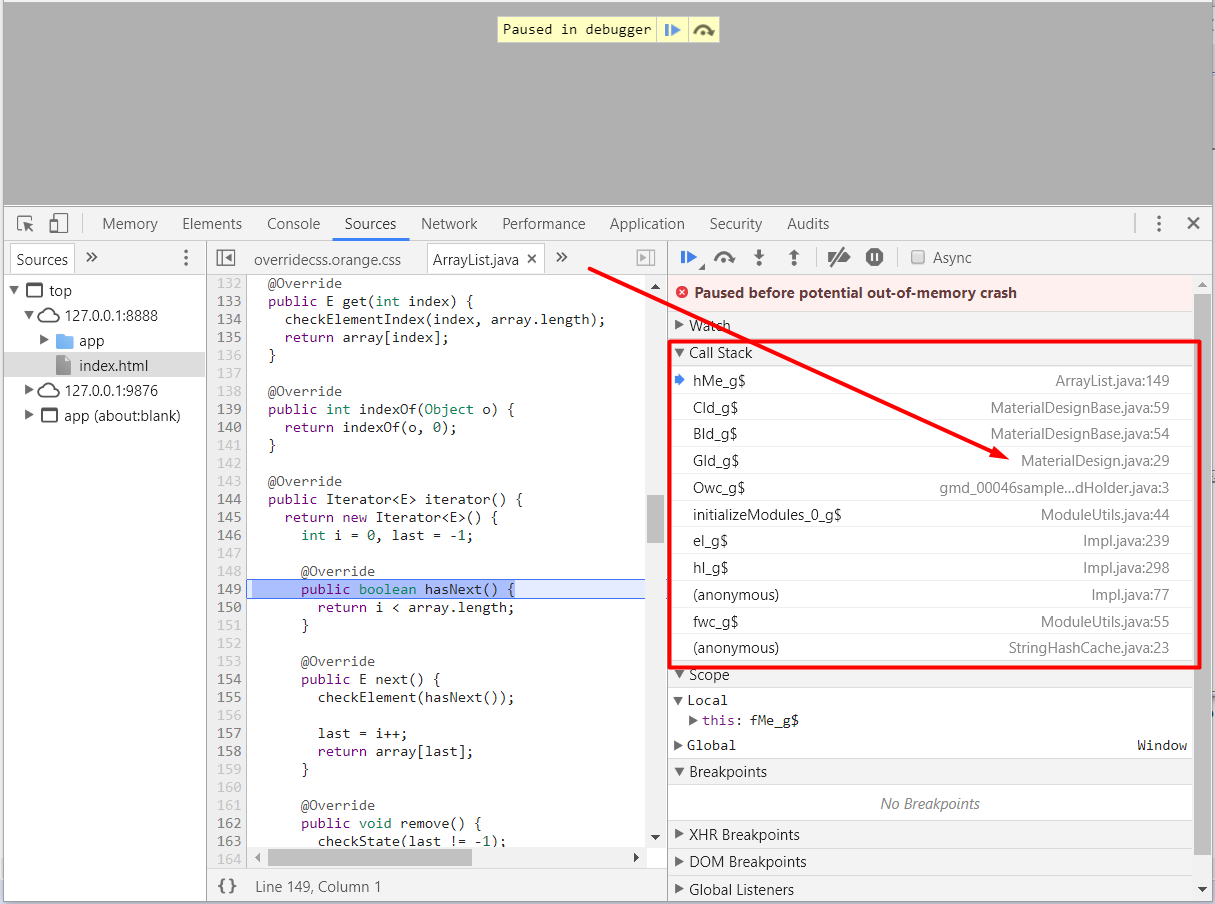Resume script execution in debugger toolbar
1215x904 pixels.
click(689, 258)
